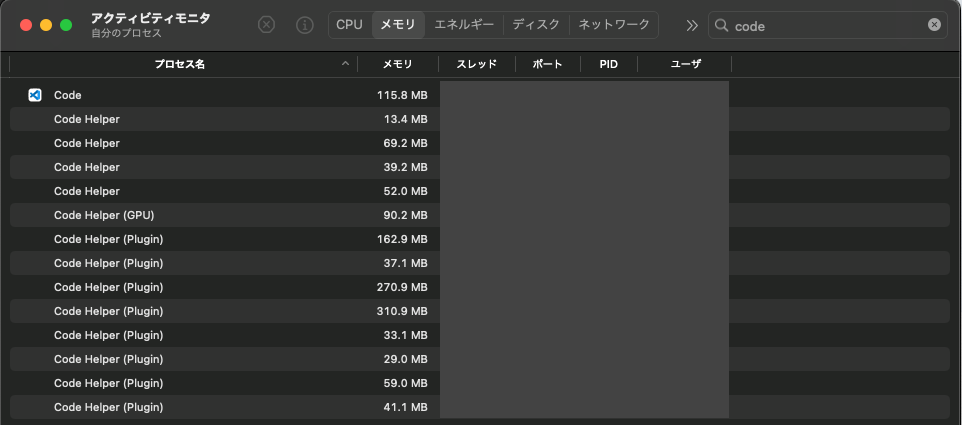Toggle sort direction arrow on プロセス名

(345, 64)
